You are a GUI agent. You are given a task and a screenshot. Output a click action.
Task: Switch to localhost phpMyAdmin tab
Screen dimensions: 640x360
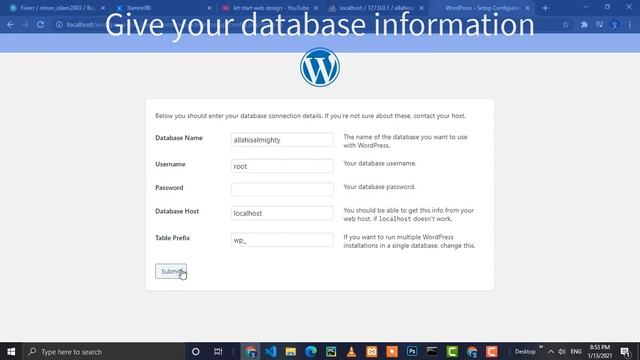(376, 8)
